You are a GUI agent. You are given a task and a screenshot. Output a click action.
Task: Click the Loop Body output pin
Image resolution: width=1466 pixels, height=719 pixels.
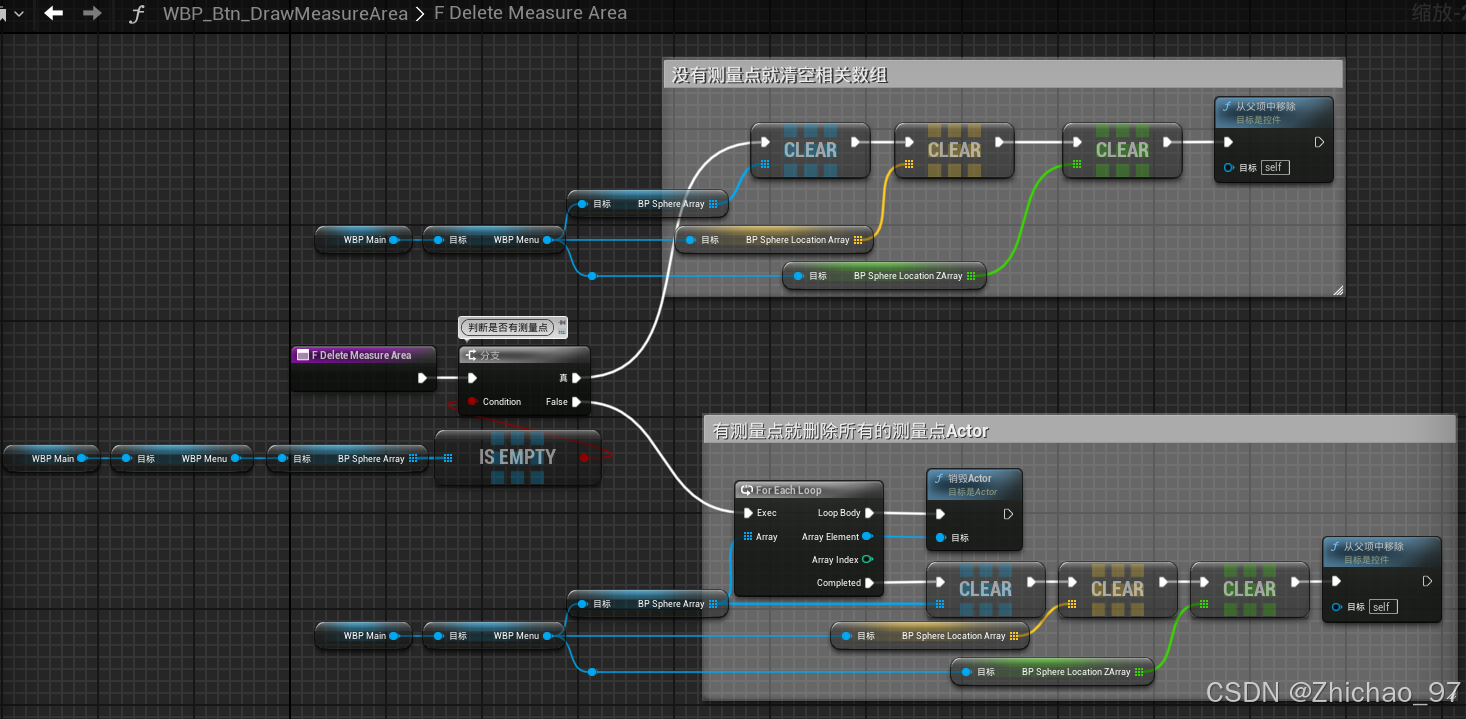tap(869, 513)
